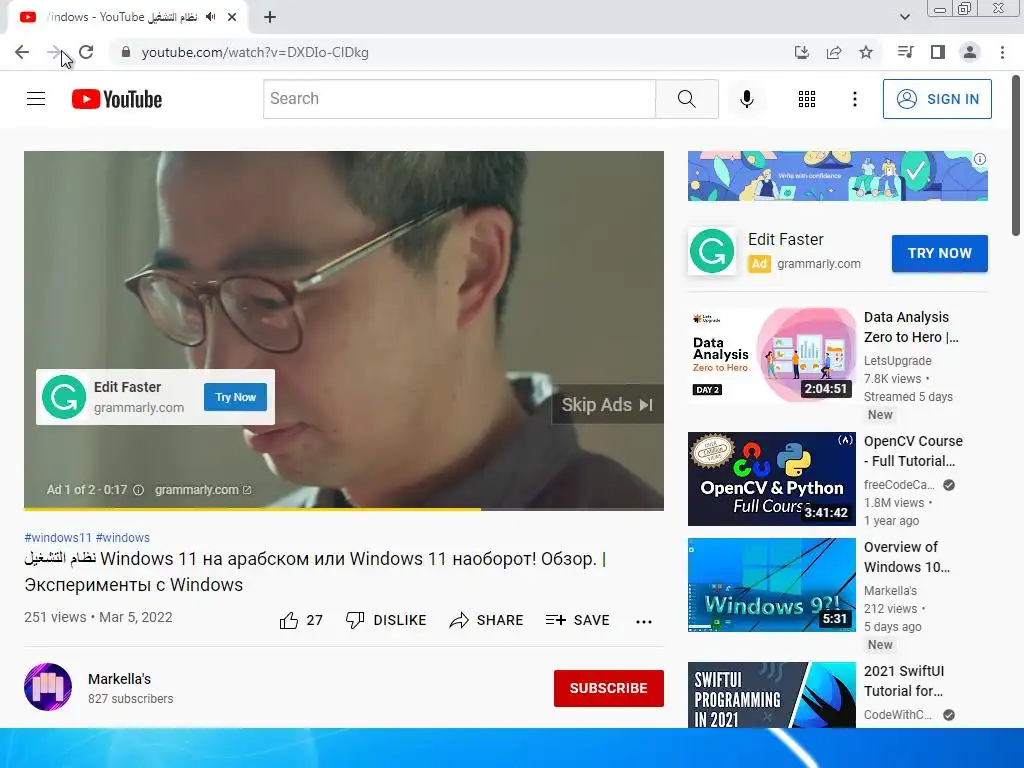Save the video to playlist
1024x768 pixels.
pyautogui.click(x=577, y=620)
